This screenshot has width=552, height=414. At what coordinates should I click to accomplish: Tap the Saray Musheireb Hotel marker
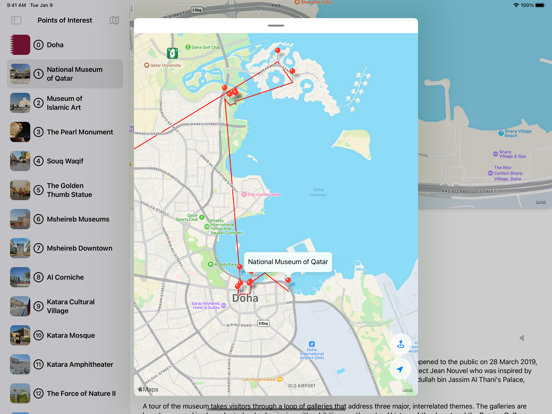coord(223,305)
